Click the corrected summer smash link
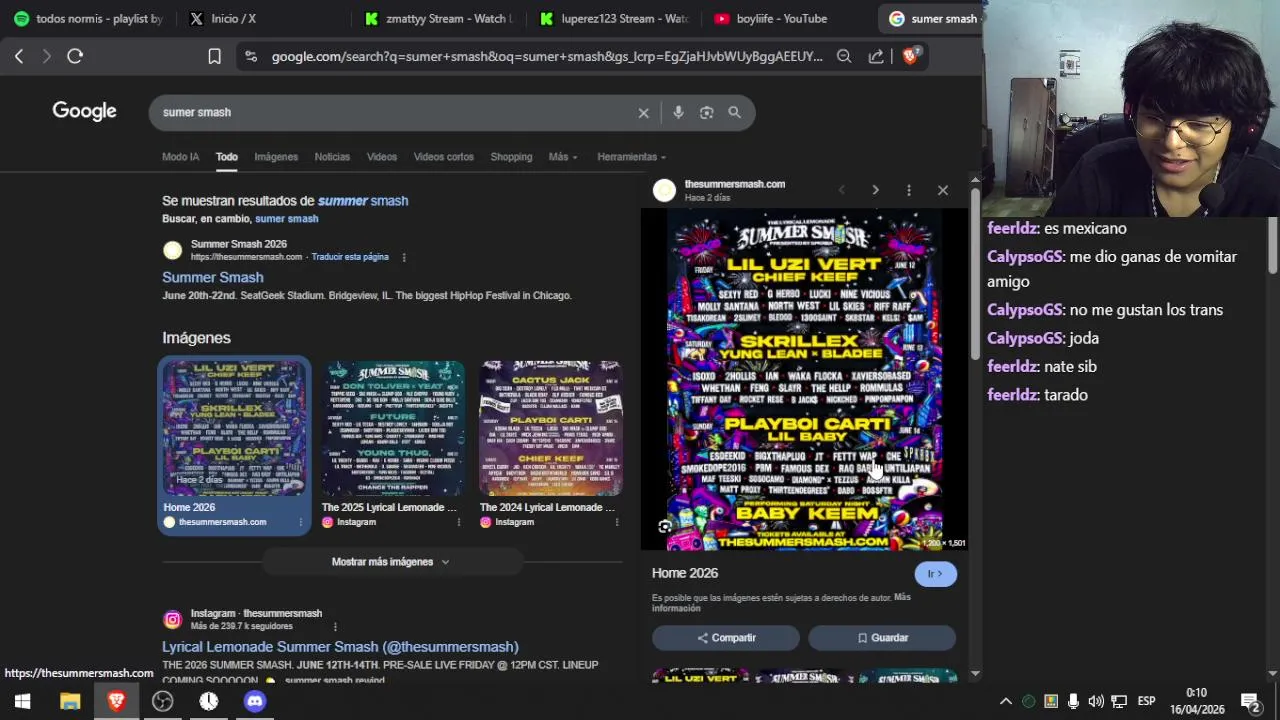This screenshot has width=1280, height=720. [x=363, y=201]
